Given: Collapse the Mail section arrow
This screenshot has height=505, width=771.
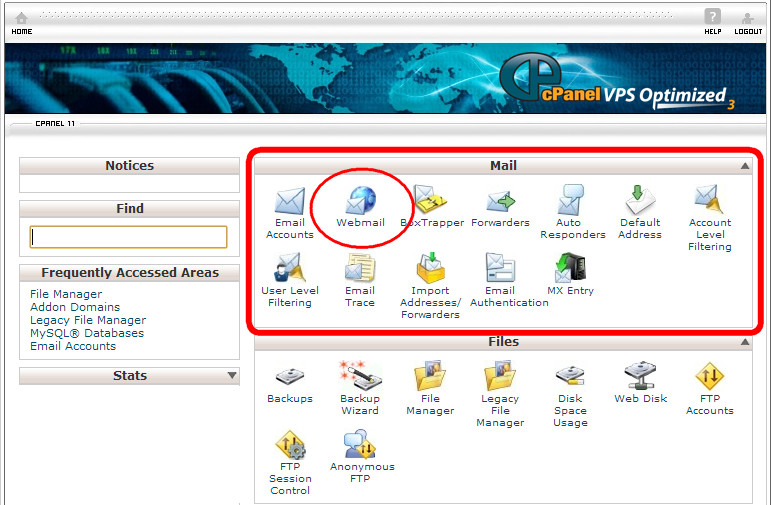Looking at the screenshot, I should 745,166.
